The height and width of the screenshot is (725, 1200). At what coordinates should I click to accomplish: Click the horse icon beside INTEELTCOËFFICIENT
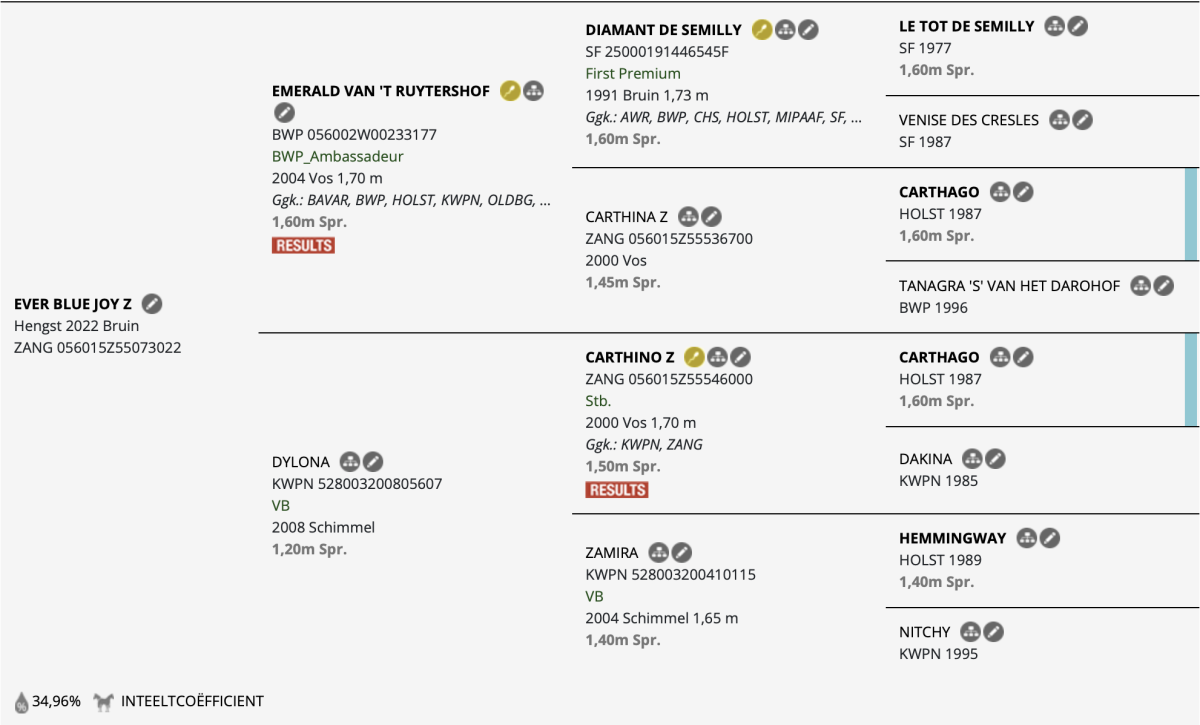pos(104,701)
